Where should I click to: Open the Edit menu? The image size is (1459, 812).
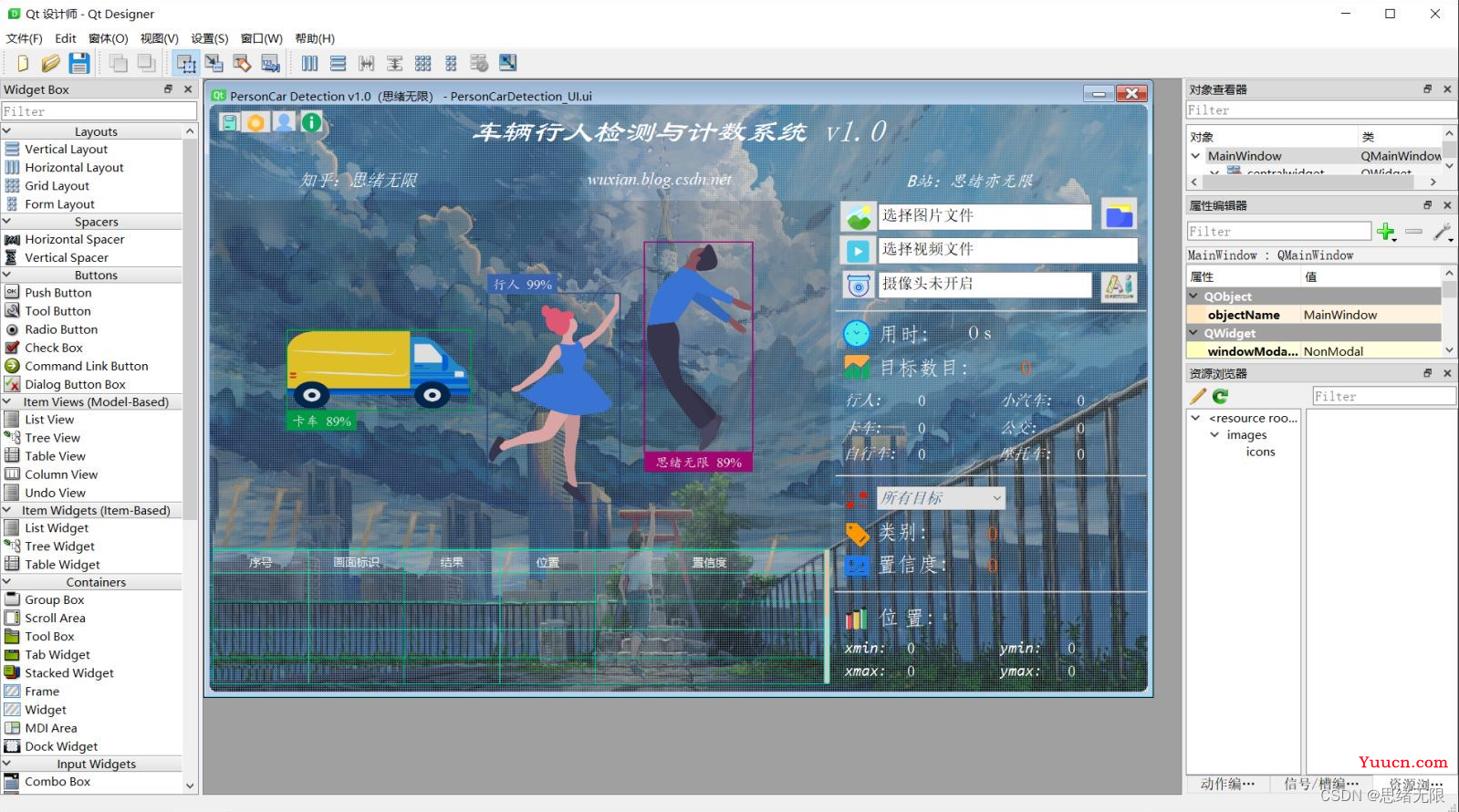point(66,38)
